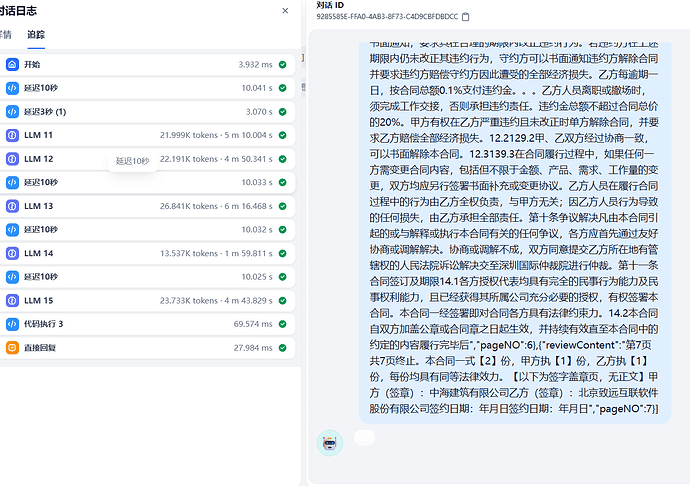Viewport: 690px width, 486px height.
Task: Click the LLM 13 node icon
Action: (12, 205)
